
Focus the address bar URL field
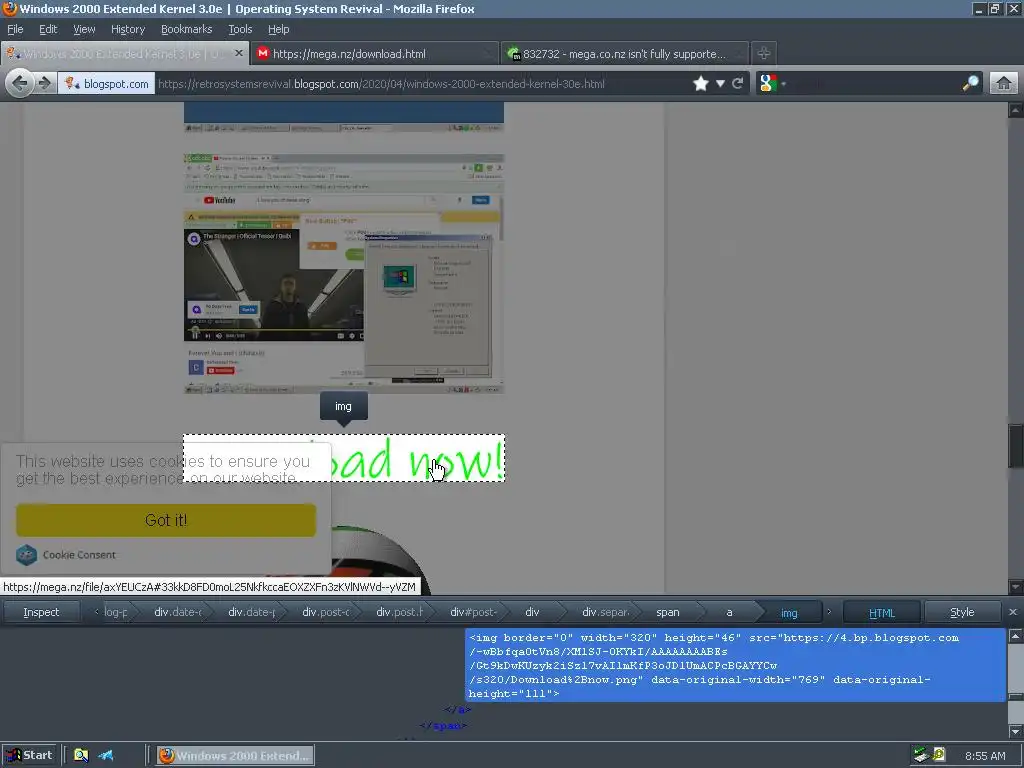click(x=423, y=84)
